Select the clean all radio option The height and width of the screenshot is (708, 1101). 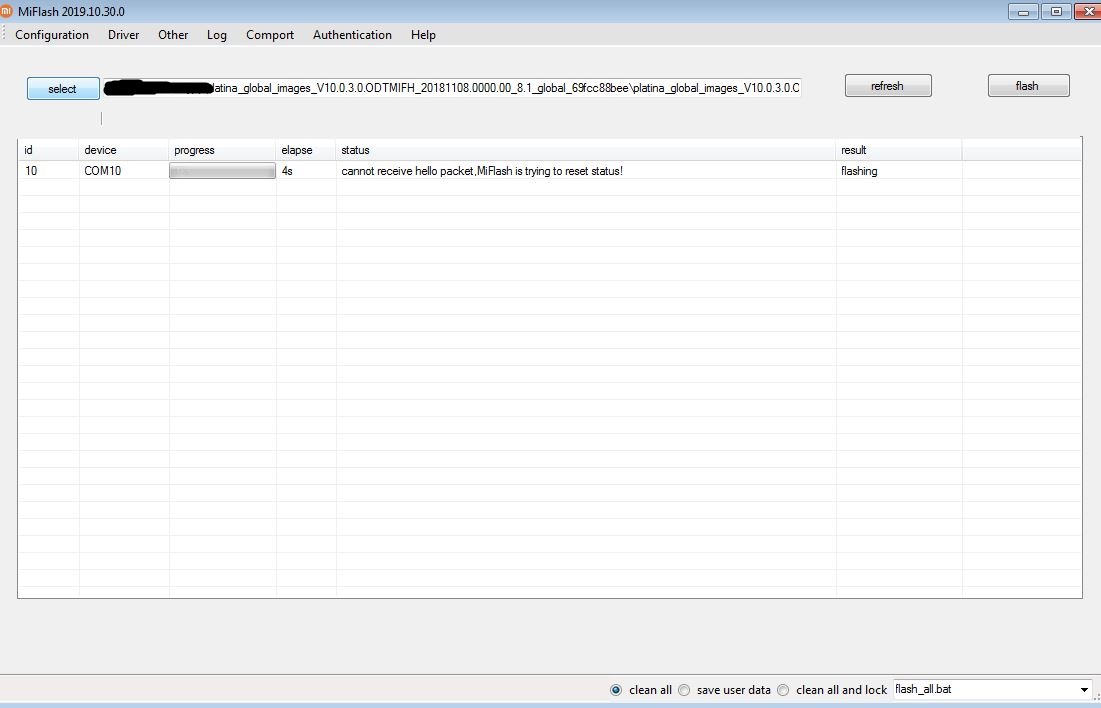point(616,690)
